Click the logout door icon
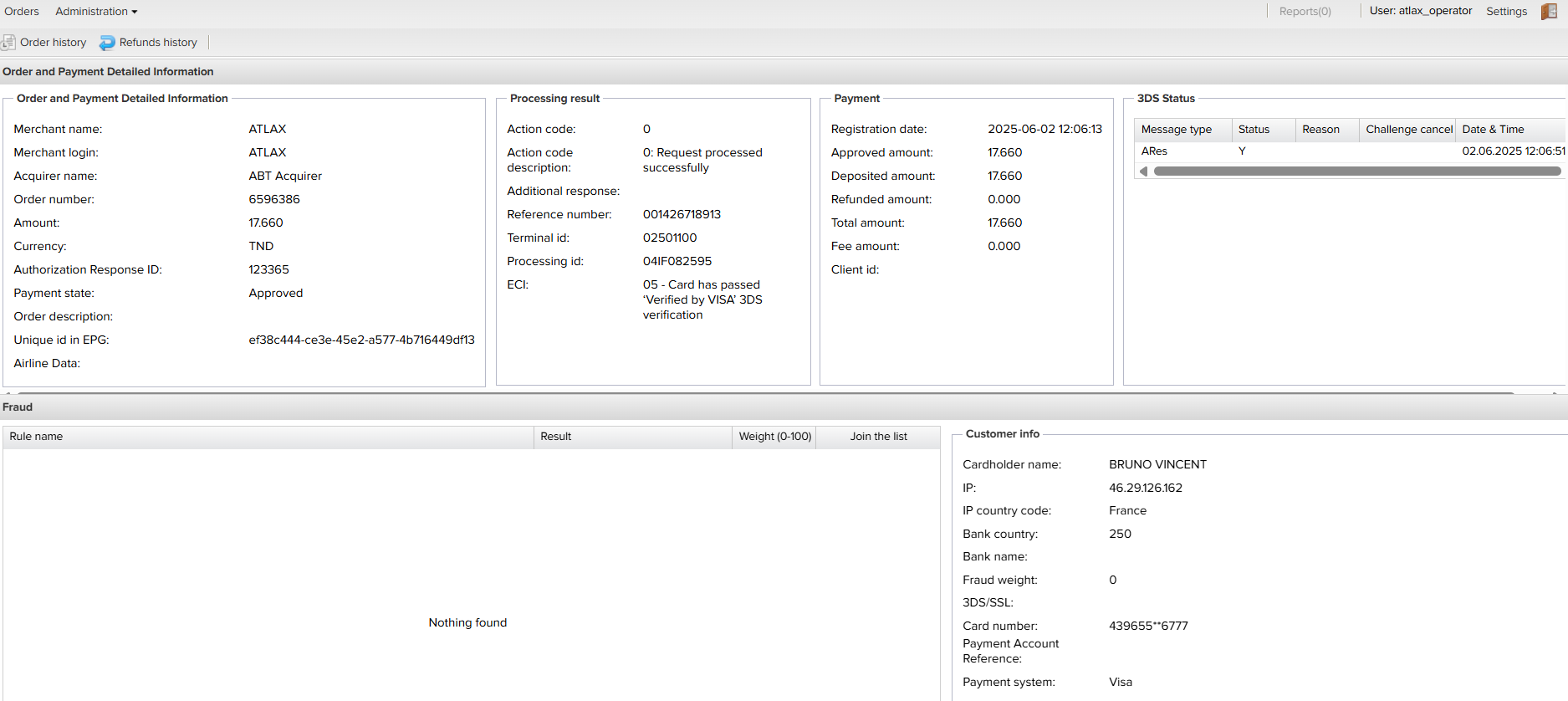This screenshot has width=1568, height=701. point(1549,12)
